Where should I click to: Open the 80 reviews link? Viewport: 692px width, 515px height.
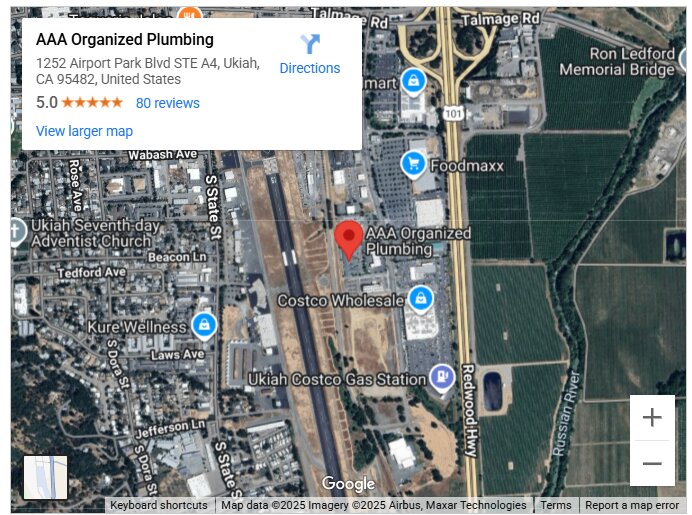coord(168,103)
